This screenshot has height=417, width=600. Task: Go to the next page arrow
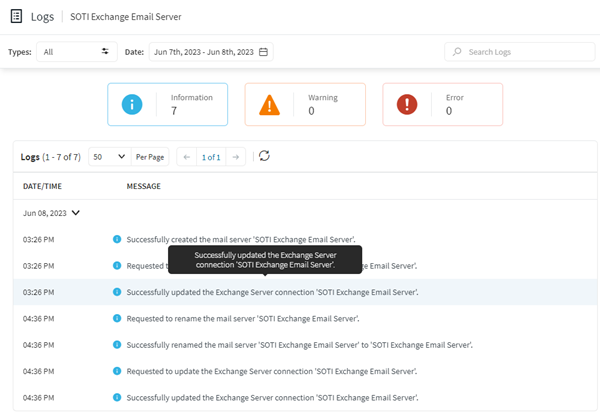pos(235,157)
